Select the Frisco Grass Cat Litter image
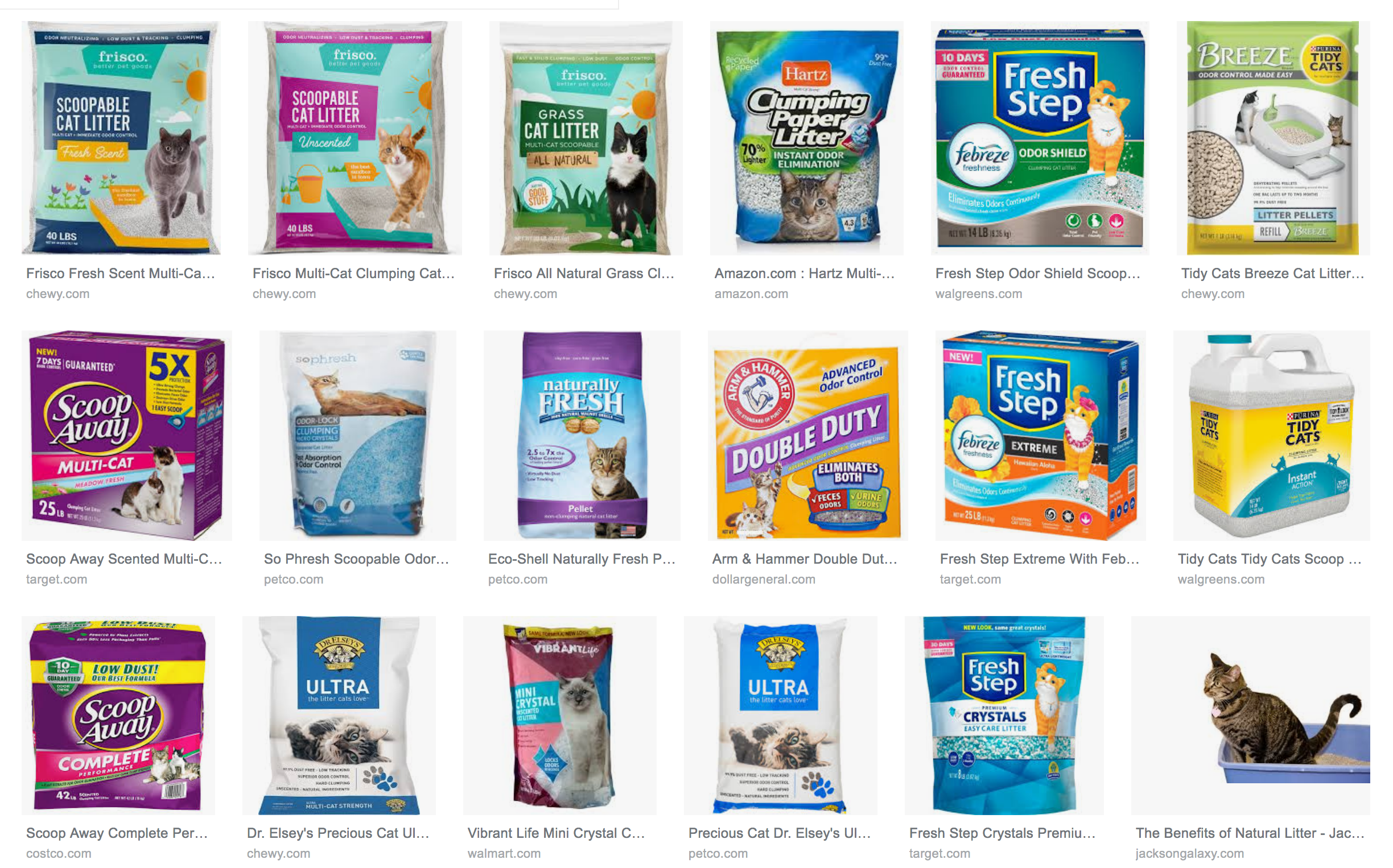The image size is (1393, 868). tap(586, 138)
